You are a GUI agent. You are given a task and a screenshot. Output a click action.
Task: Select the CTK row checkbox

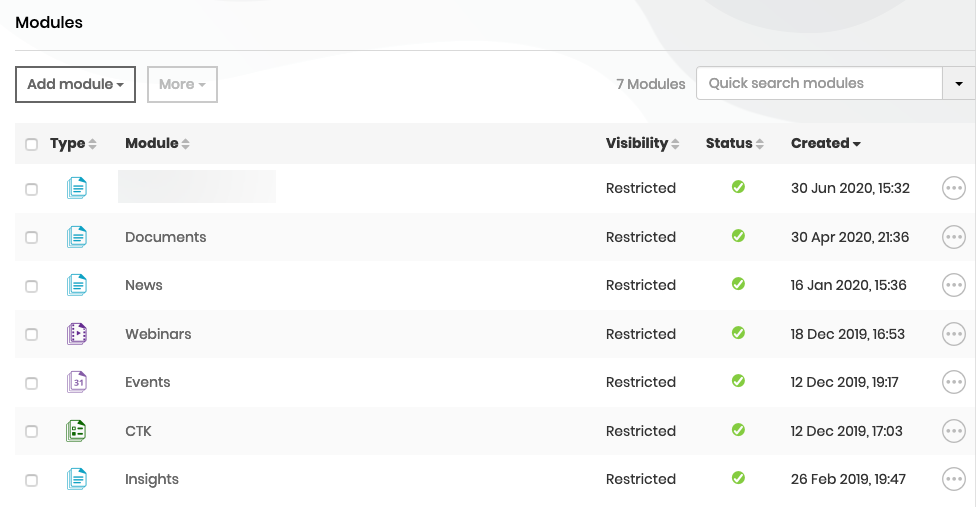[31, 432]
